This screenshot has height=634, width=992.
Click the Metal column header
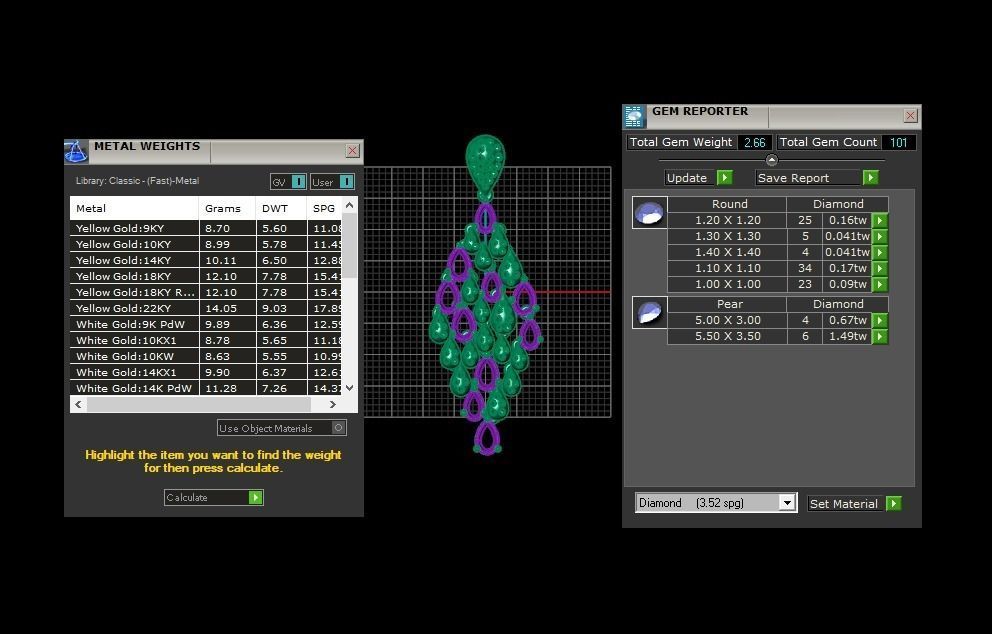(x=134, y=208)
